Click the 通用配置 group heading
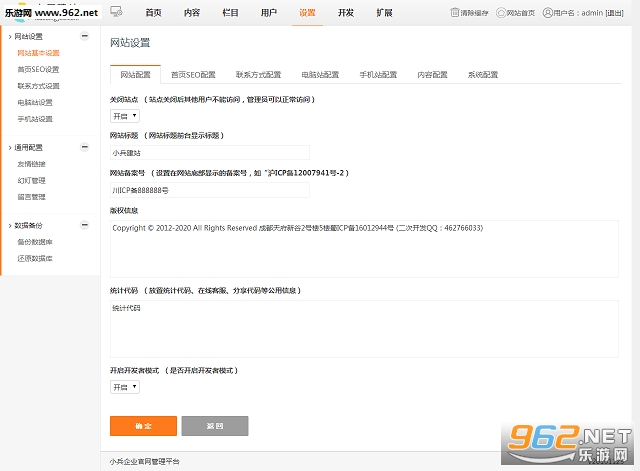 click(29, 147)
